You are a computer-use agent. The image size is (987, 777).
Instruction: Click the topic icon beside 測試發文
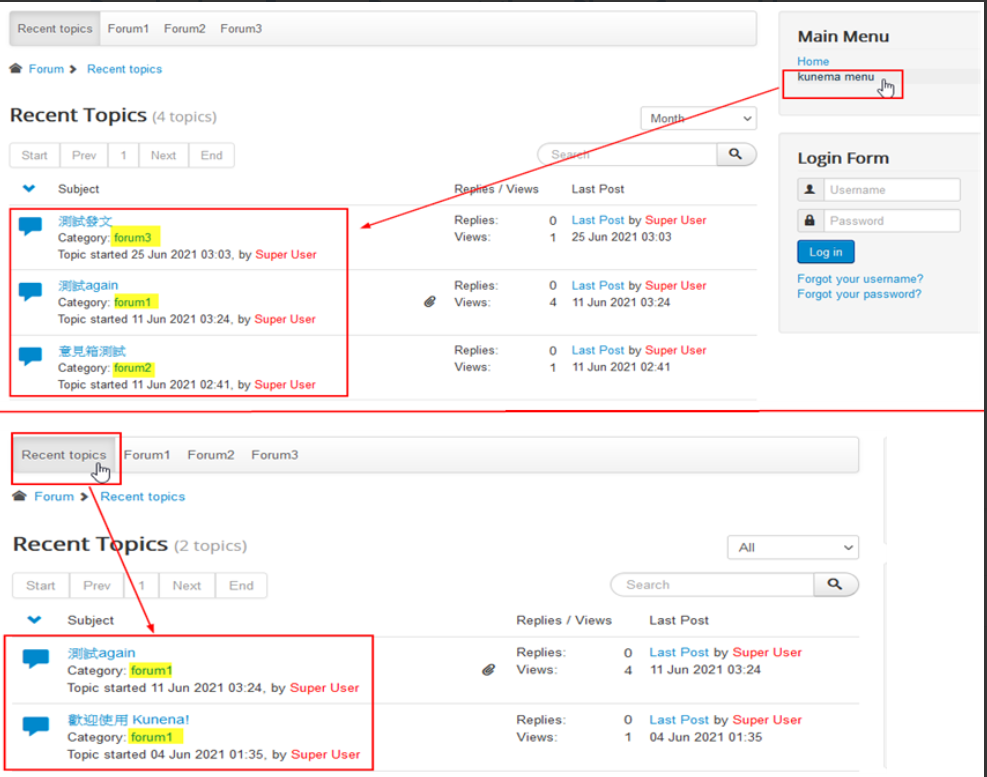click(31, 226)
